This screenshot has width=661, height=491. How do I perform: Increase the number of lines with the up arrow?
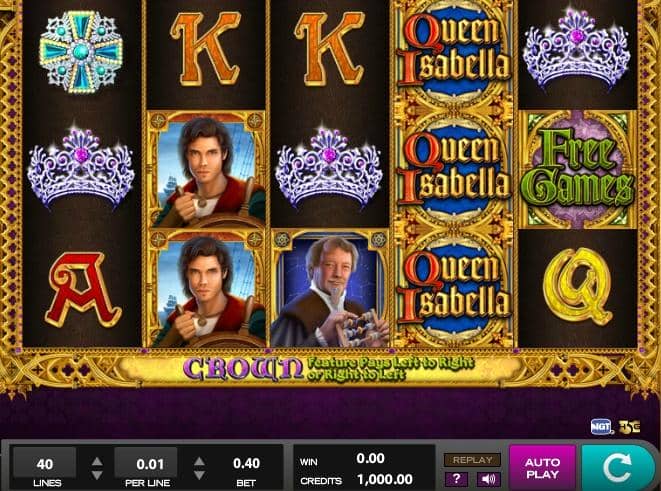(x=97, y=461)
